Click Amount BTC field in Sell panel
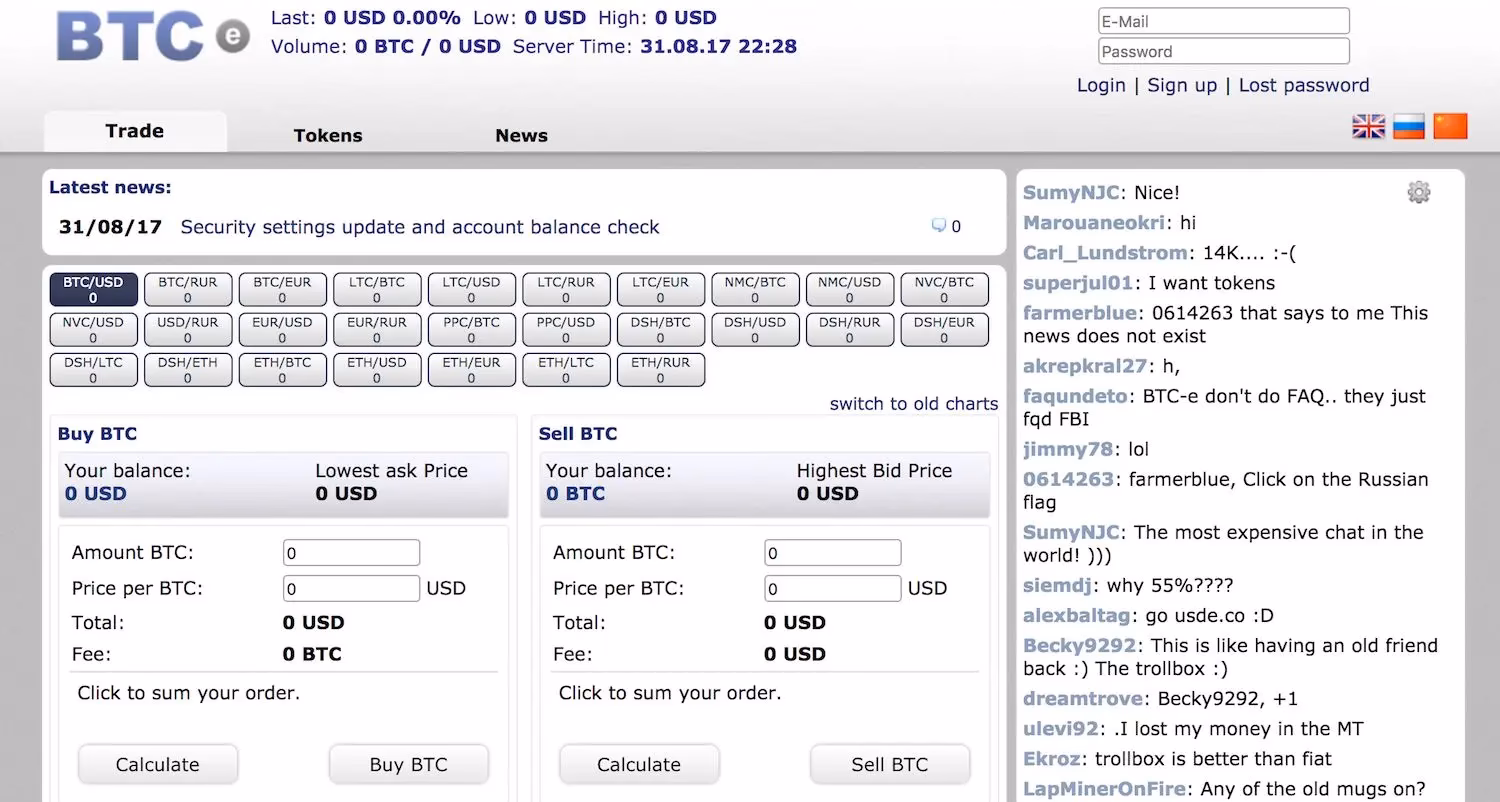This screenshot has height=802, width=1500. (832, 552)
